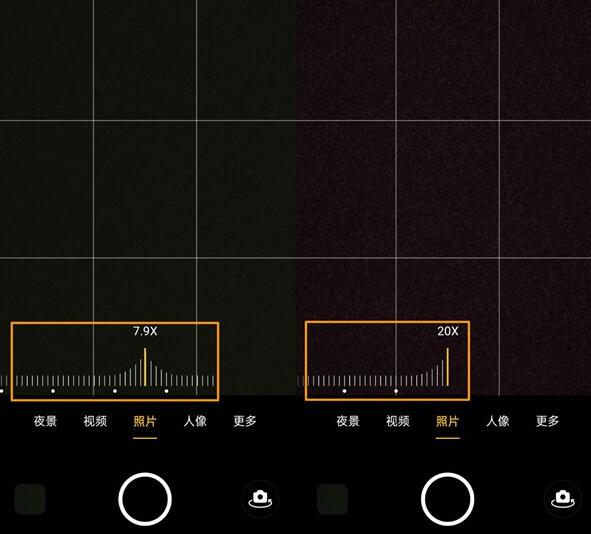
Task: Switch camera using left screen flip icon
Action: click(x=260, y=499)
